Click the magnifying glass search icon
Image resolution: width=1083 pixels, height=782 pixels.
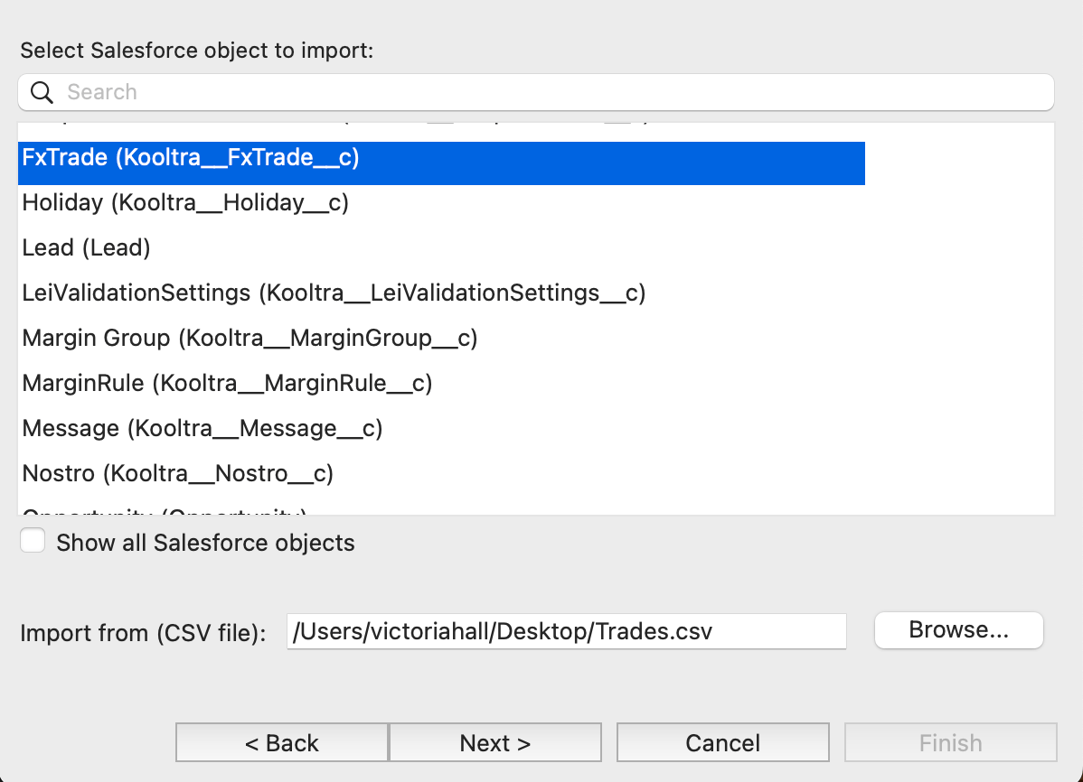tap(41, 93)
